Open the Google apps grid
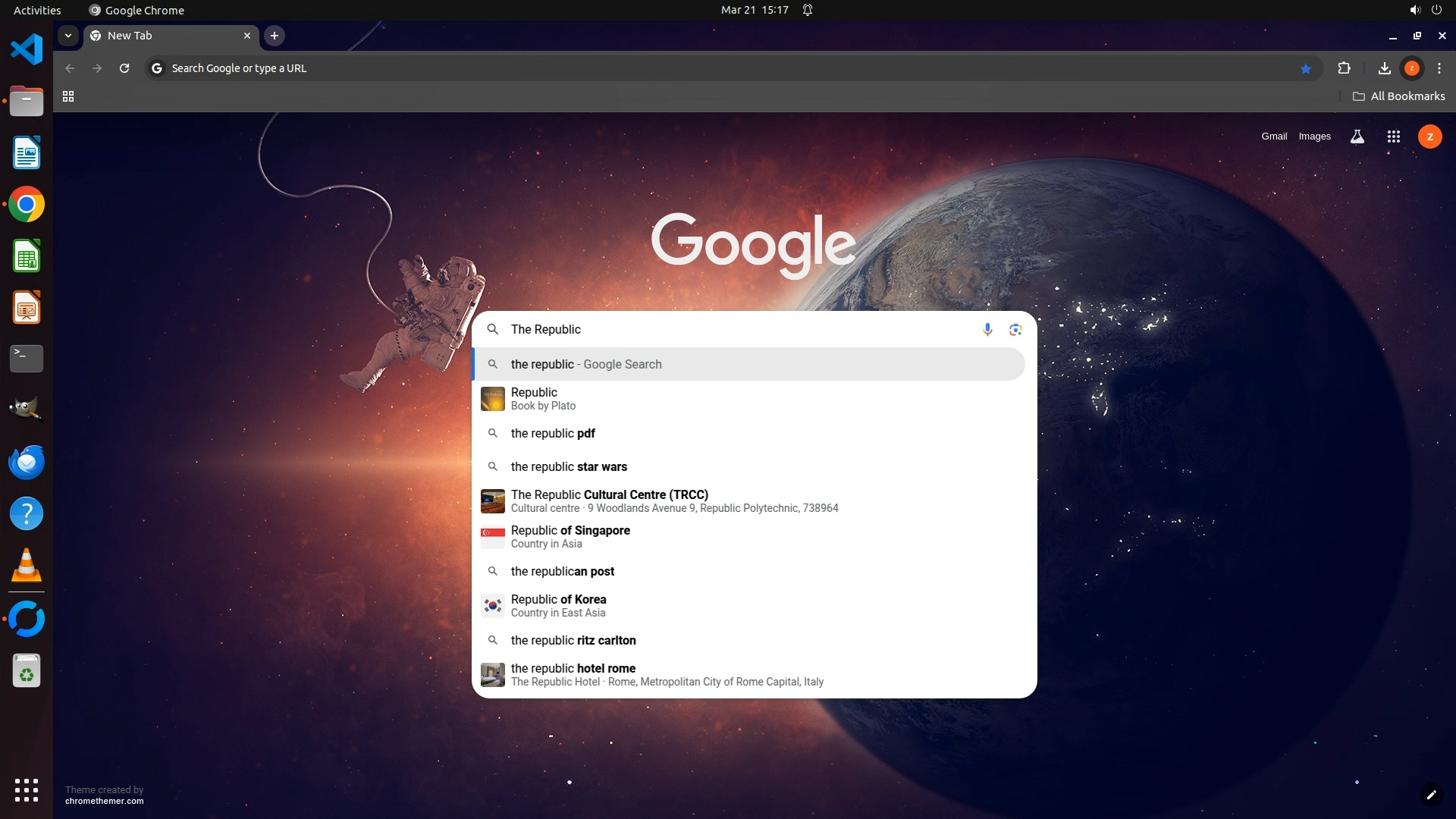The height and width of the screenshot is (819, 1456). [x=1393, y=136]
